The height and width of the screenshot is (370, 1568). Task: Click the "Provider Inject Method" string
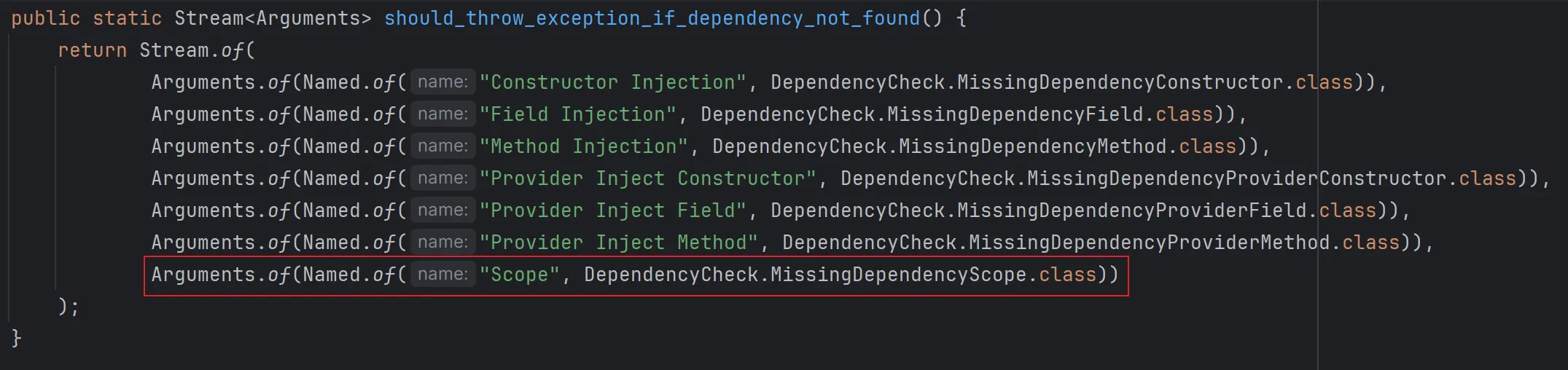(618, 243)
